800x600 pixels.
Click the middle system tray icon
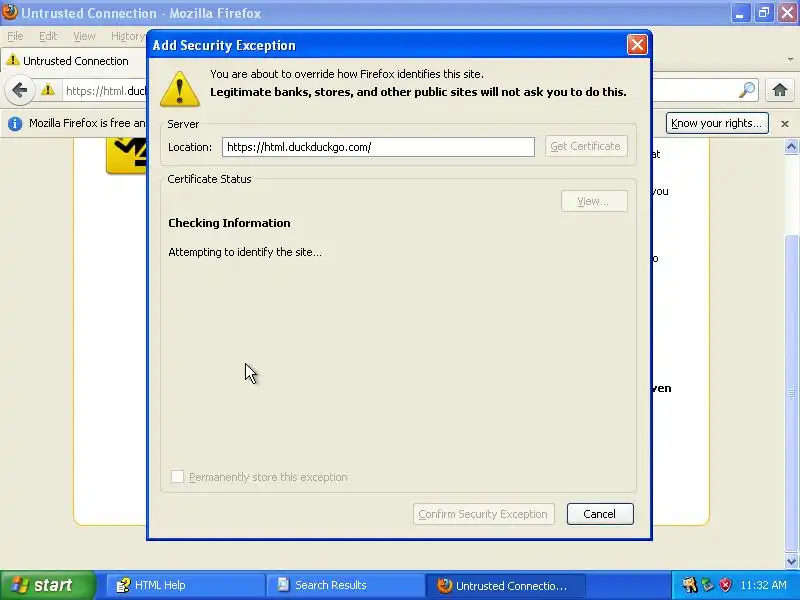point(708,585)
